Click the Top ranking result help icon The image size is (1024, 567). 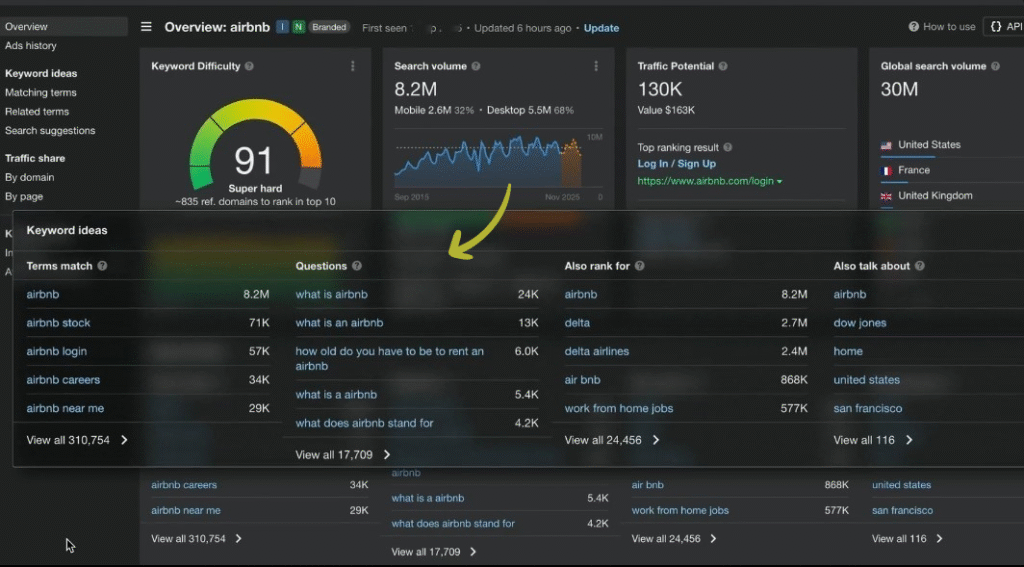[x=728, y=148]
